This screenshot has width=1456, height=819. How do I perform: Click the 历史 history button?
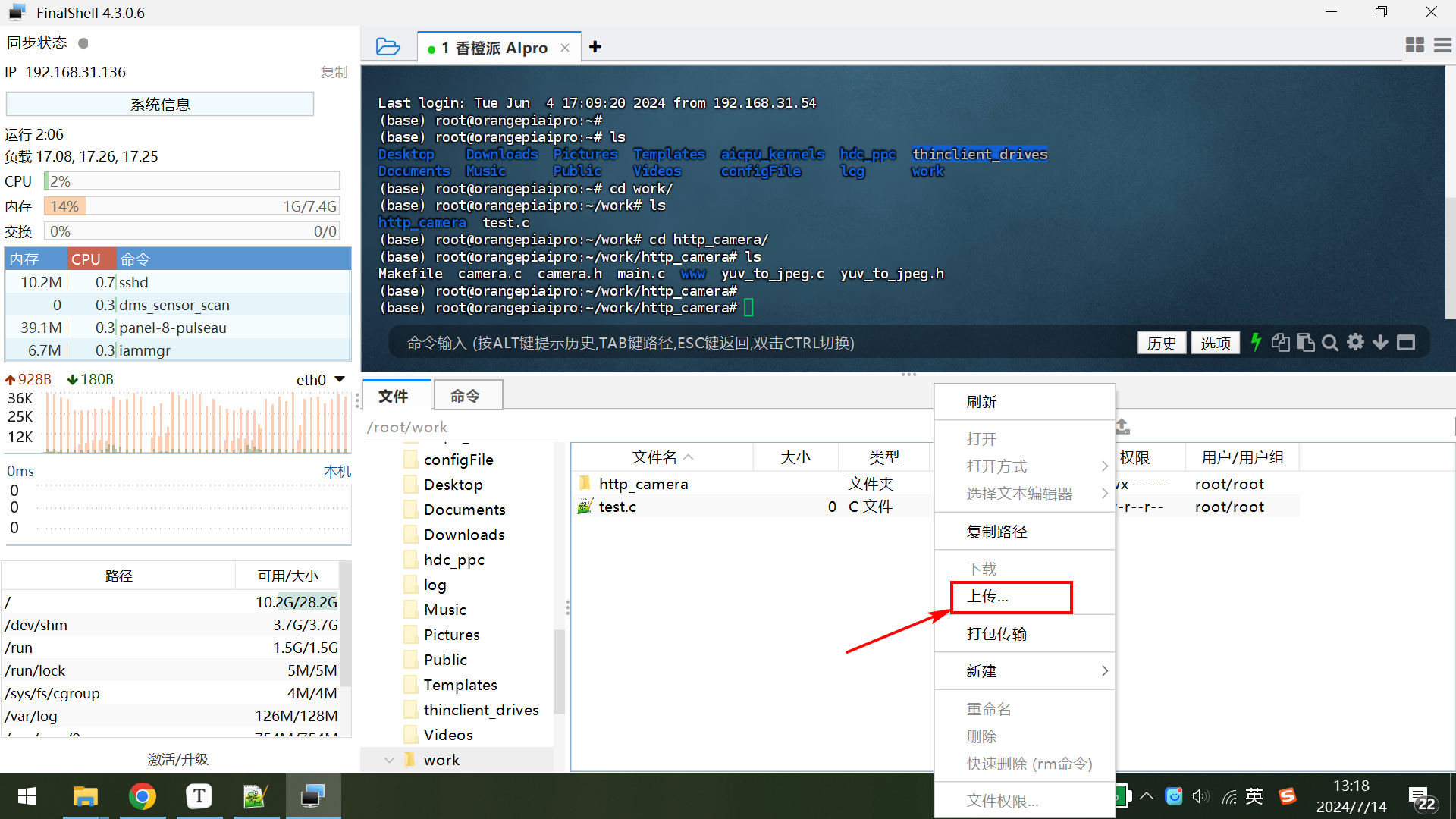(1161, 343)
